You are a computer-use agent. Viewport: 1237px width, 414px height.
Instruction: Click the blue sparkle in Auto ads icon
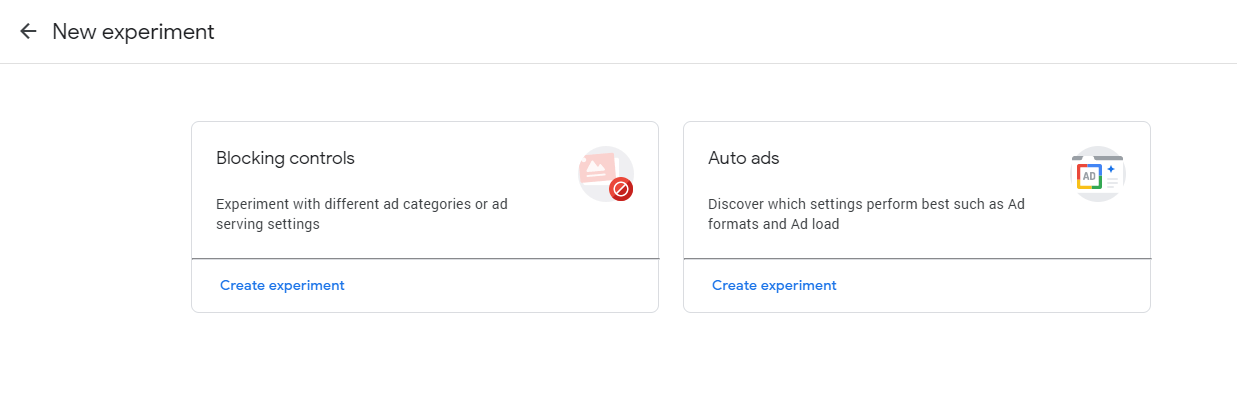[1111, 169]
